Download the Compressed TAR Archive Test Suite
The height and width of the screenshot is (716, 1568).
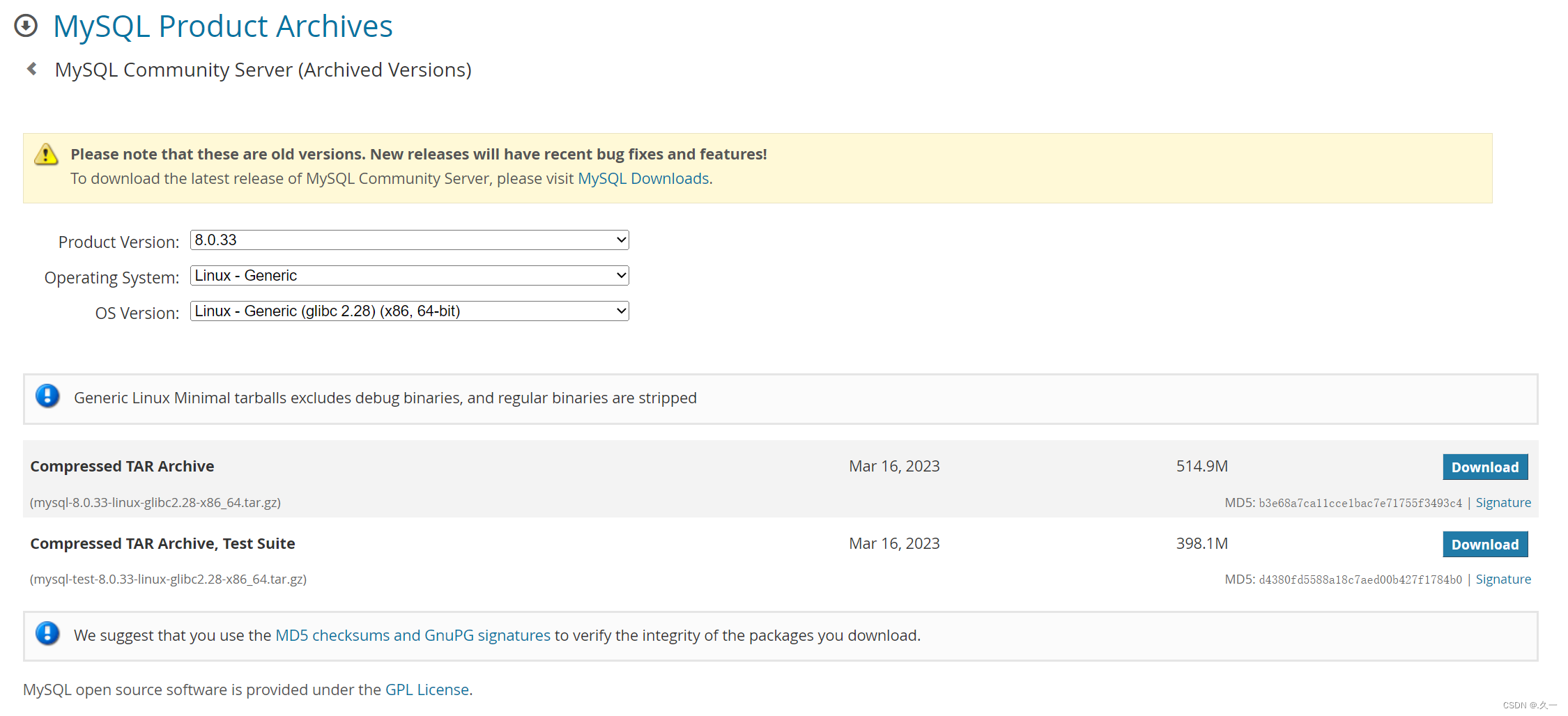[1485, 545]
